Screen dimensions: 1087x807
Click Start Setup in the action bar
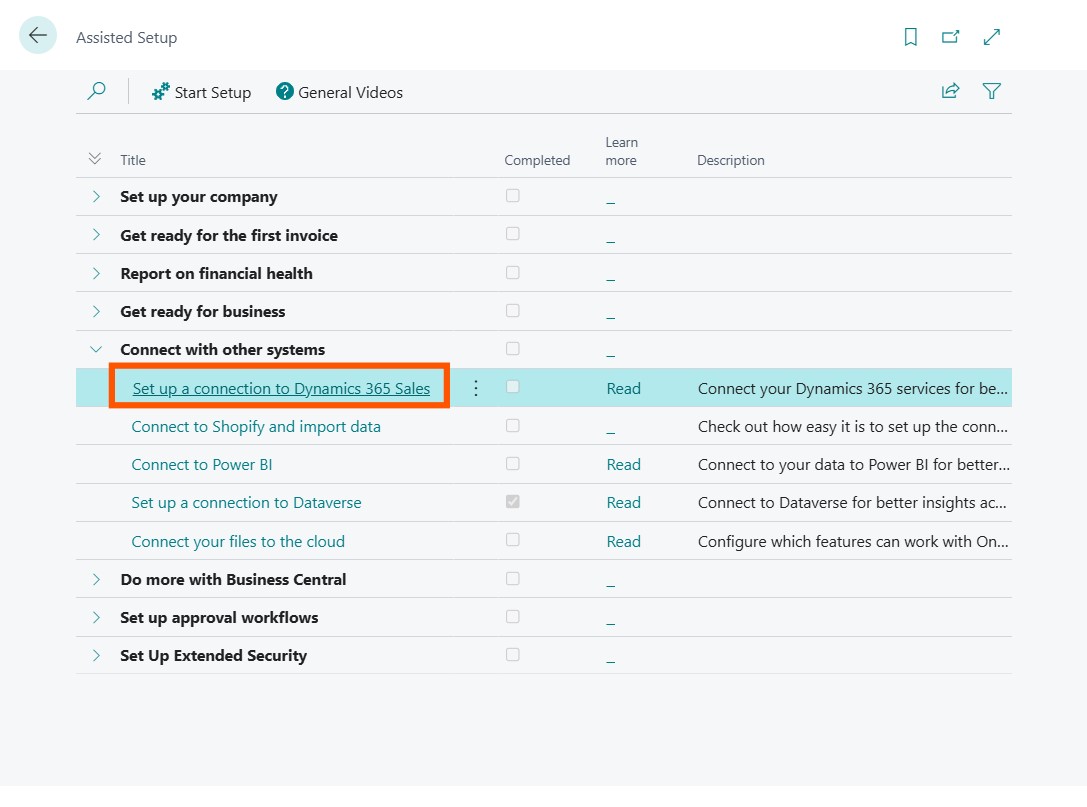201,92
